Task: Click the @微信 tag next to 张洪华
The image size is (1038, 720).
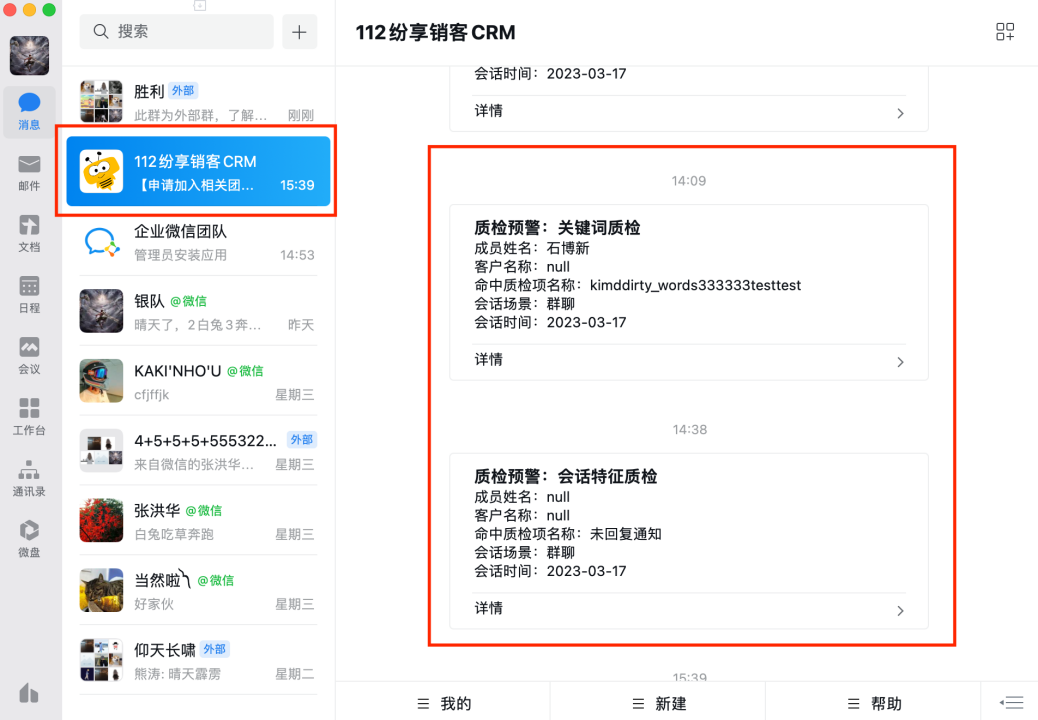Action: (x=204, y=511)
